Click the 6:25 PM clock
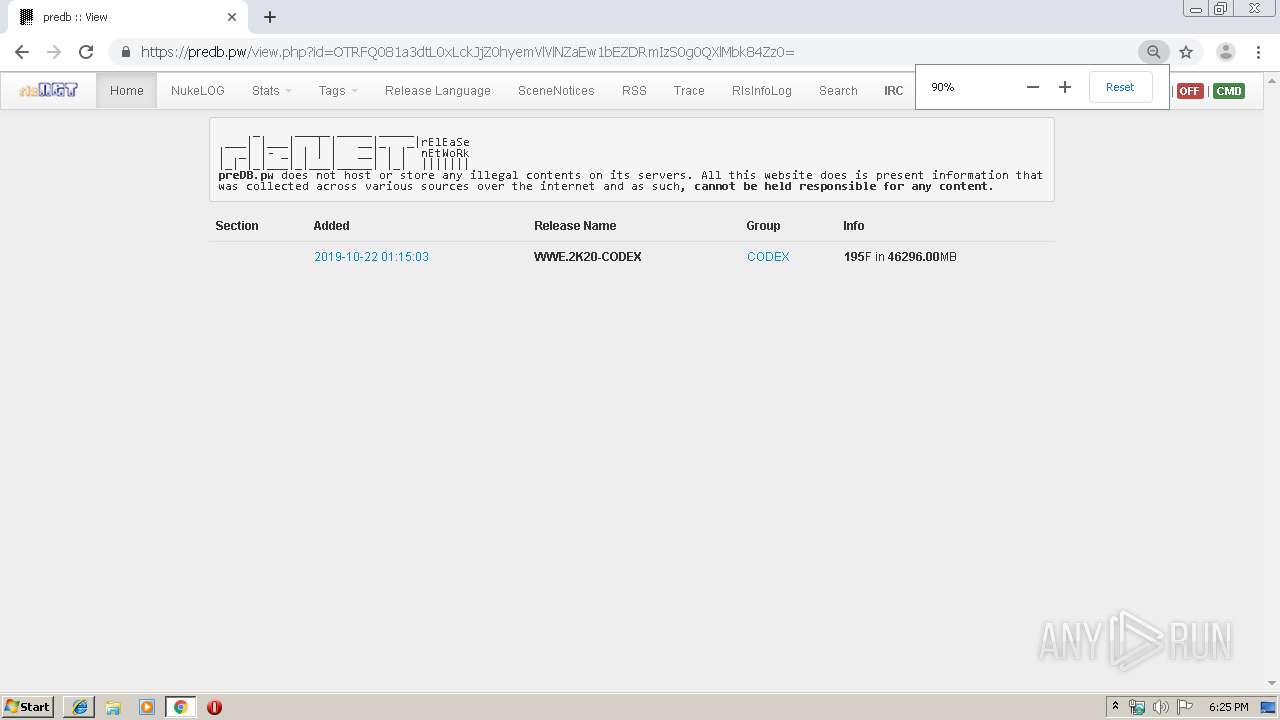This screenshot has width=1280, height=720. [1228, 707]
